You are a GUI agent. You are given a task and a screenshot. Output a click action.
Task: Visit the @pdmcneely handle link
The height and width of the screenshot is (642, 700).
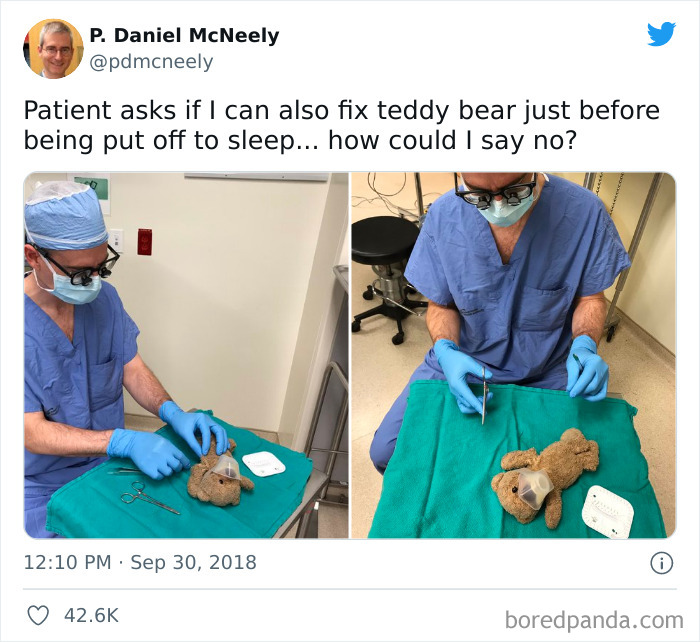click(x=151, y=62)
